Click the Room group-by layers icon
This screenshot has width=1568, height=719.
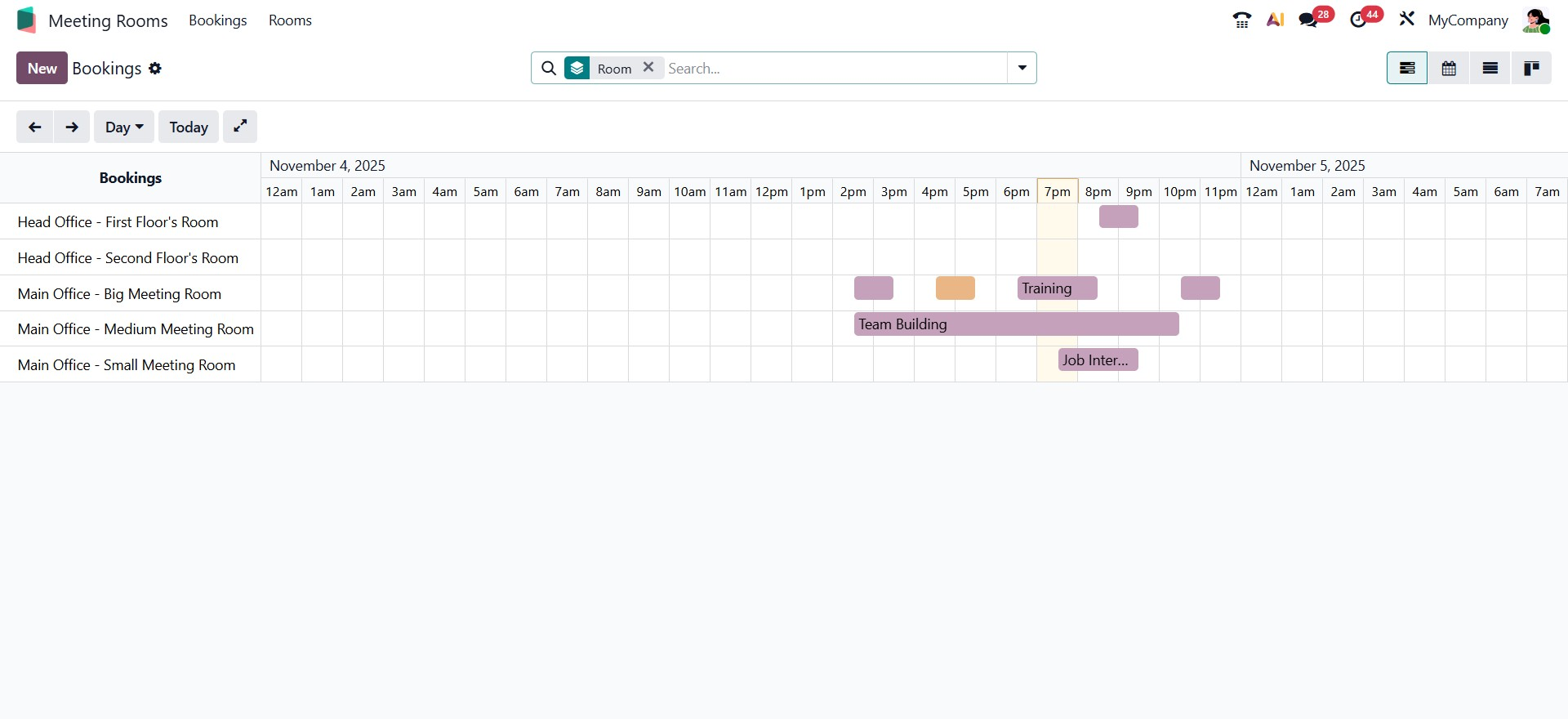[x=577, y=68]
